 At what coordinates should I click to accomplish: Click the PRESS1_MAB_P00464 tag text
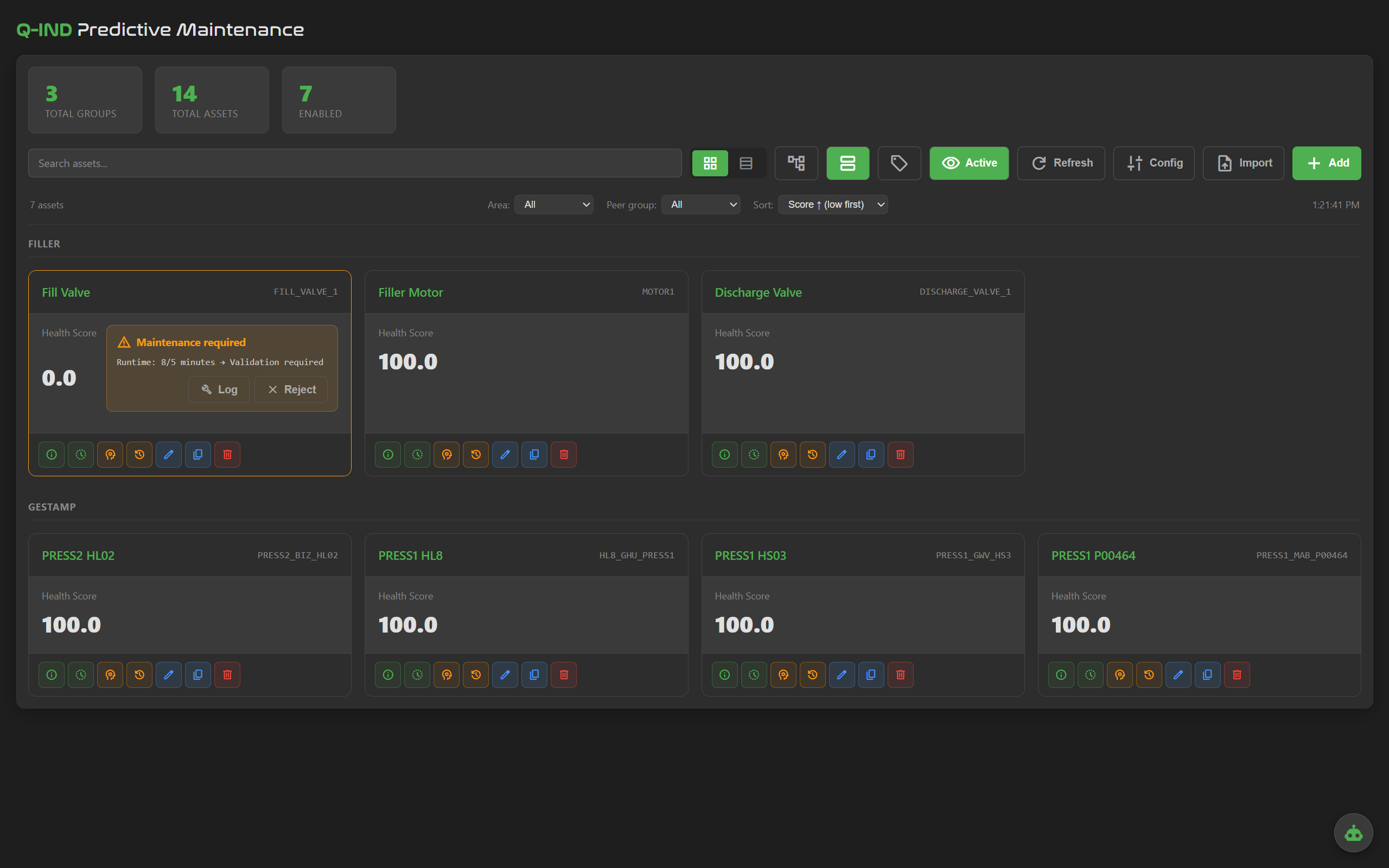point(1301,556)
